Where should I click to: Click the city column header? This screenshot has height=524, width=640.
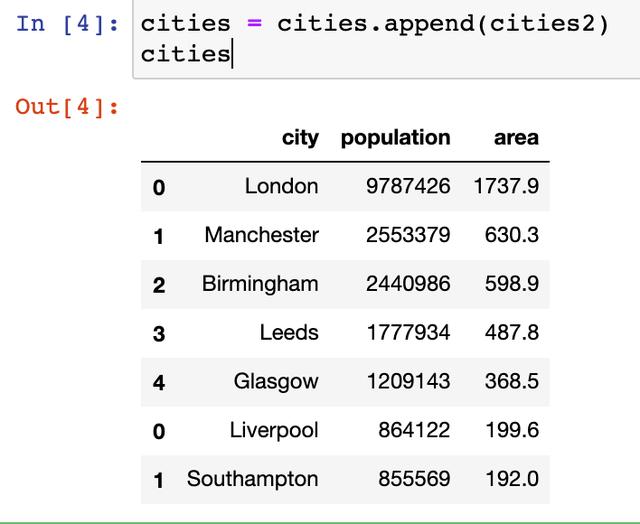(x=300, y=138)
